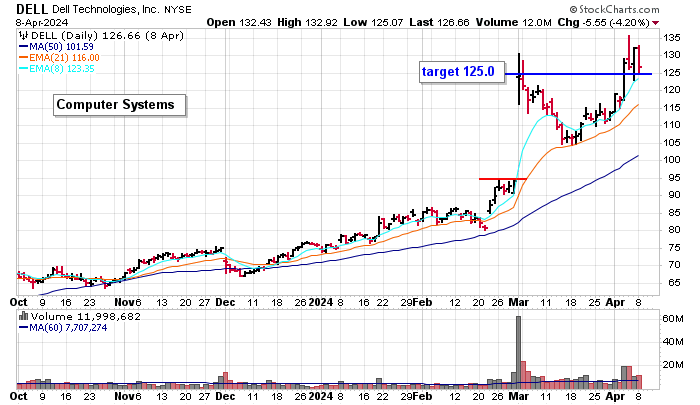Viewport: 700px width, 405px height.
Task: Click the red resistance line near 95
Action: click(503, 179)
